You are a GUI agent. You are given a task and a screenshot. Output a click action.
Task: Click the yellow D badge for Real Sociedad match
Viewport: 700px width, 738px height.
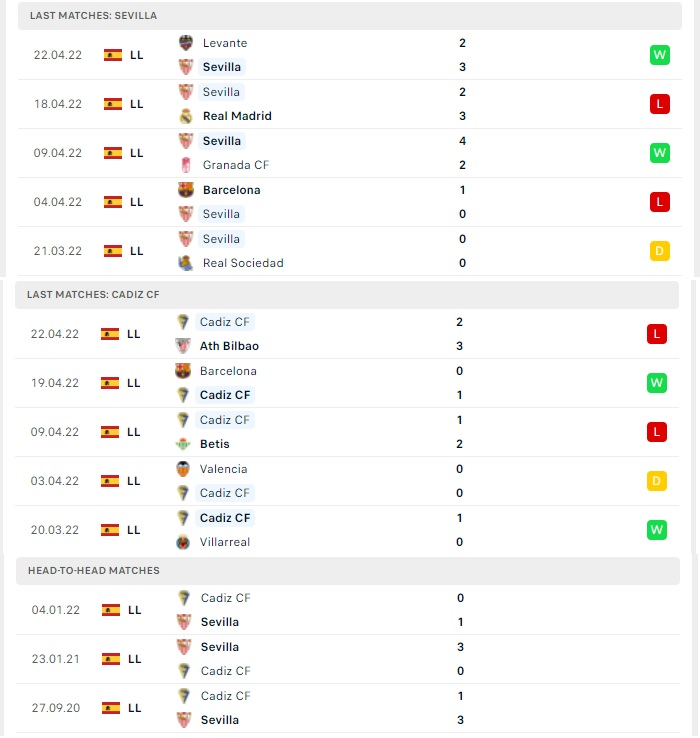point(660,251)
